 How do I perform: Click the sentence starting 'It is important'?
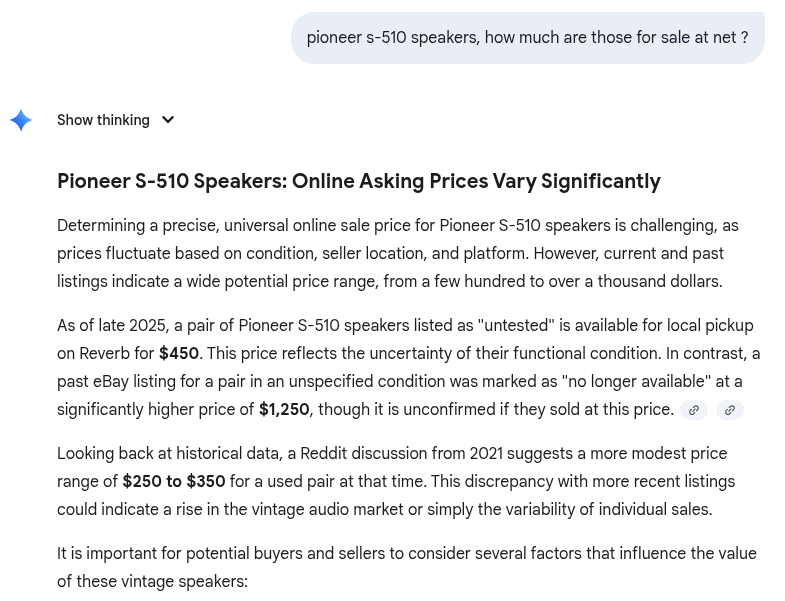pos(406,567)
